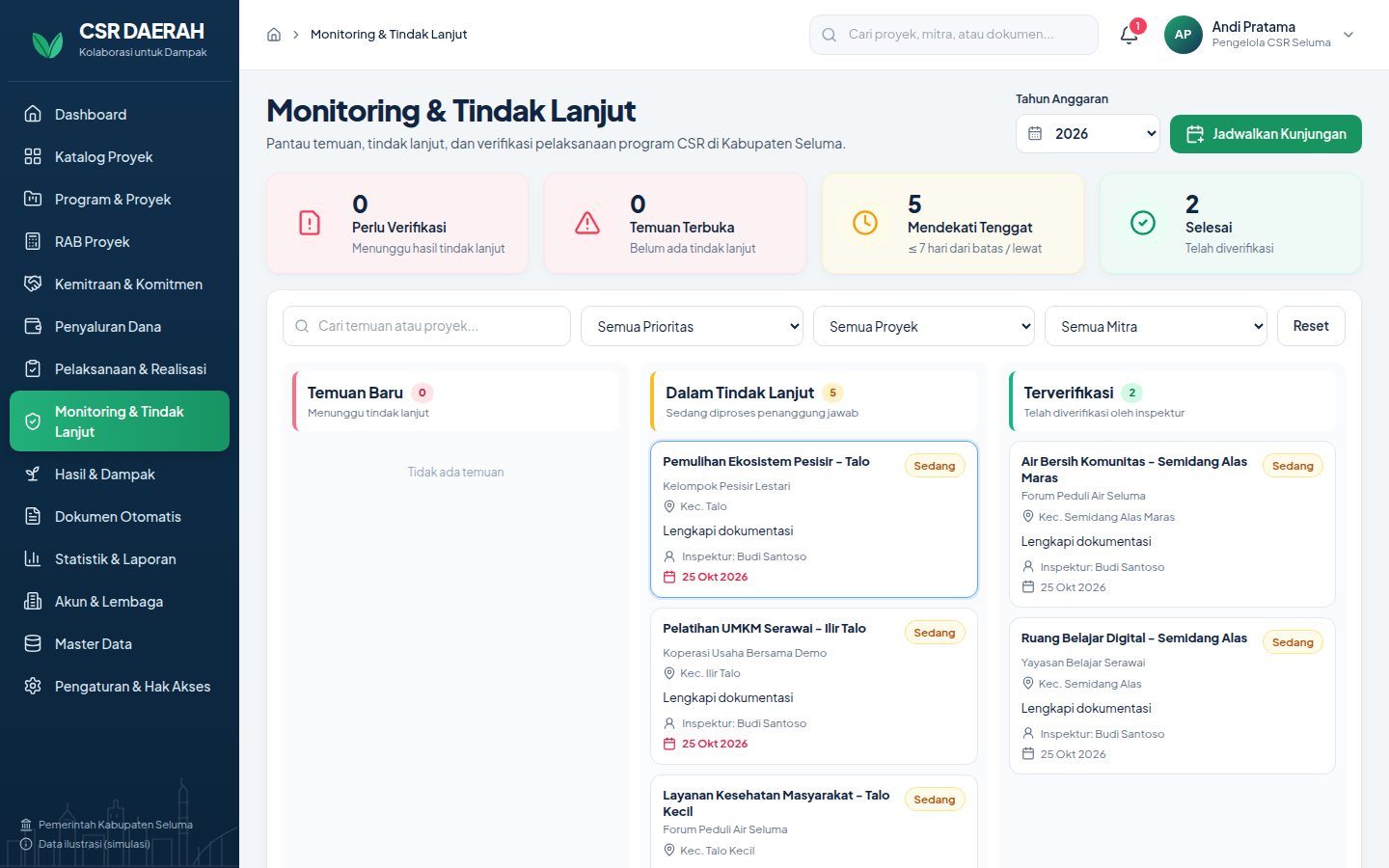This screenshot has width=1389, height=868.
Task: Open the Andi Pratama account menu chevron
Action: 1348,35
